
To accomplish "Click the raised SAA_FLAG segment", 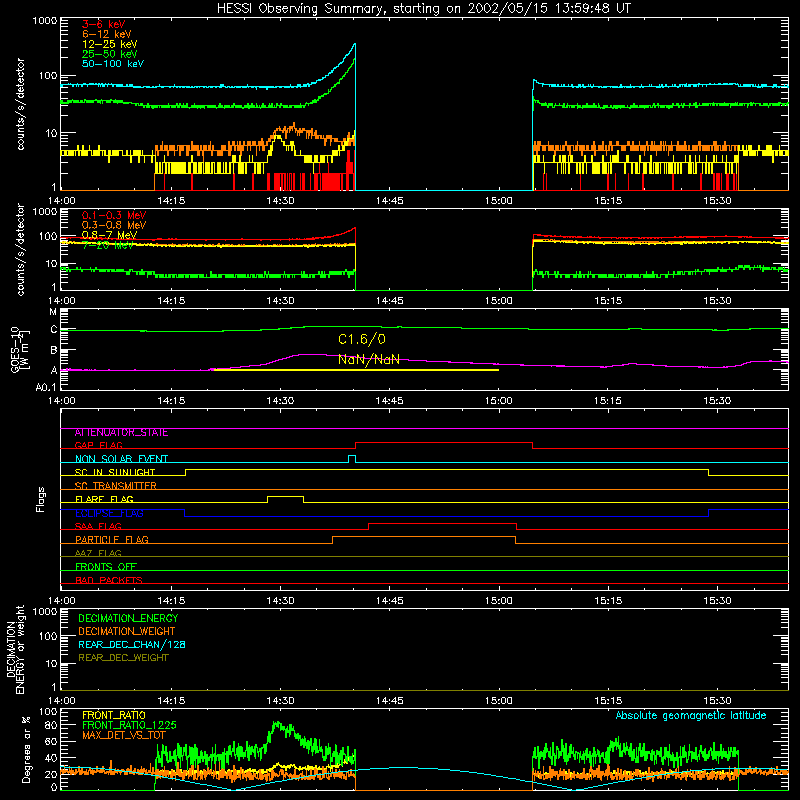I will [x=442, y=523].
